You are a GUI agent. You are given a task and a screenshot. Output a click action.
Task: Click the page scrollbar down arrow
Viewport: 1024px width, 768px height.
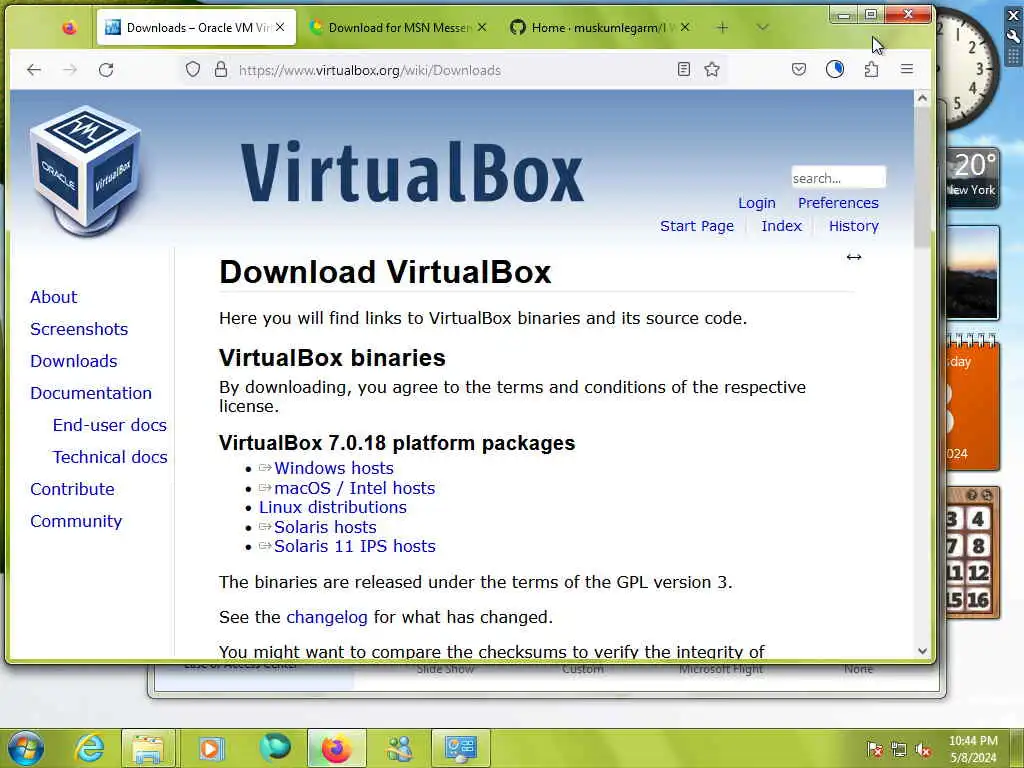pos(922,650)
